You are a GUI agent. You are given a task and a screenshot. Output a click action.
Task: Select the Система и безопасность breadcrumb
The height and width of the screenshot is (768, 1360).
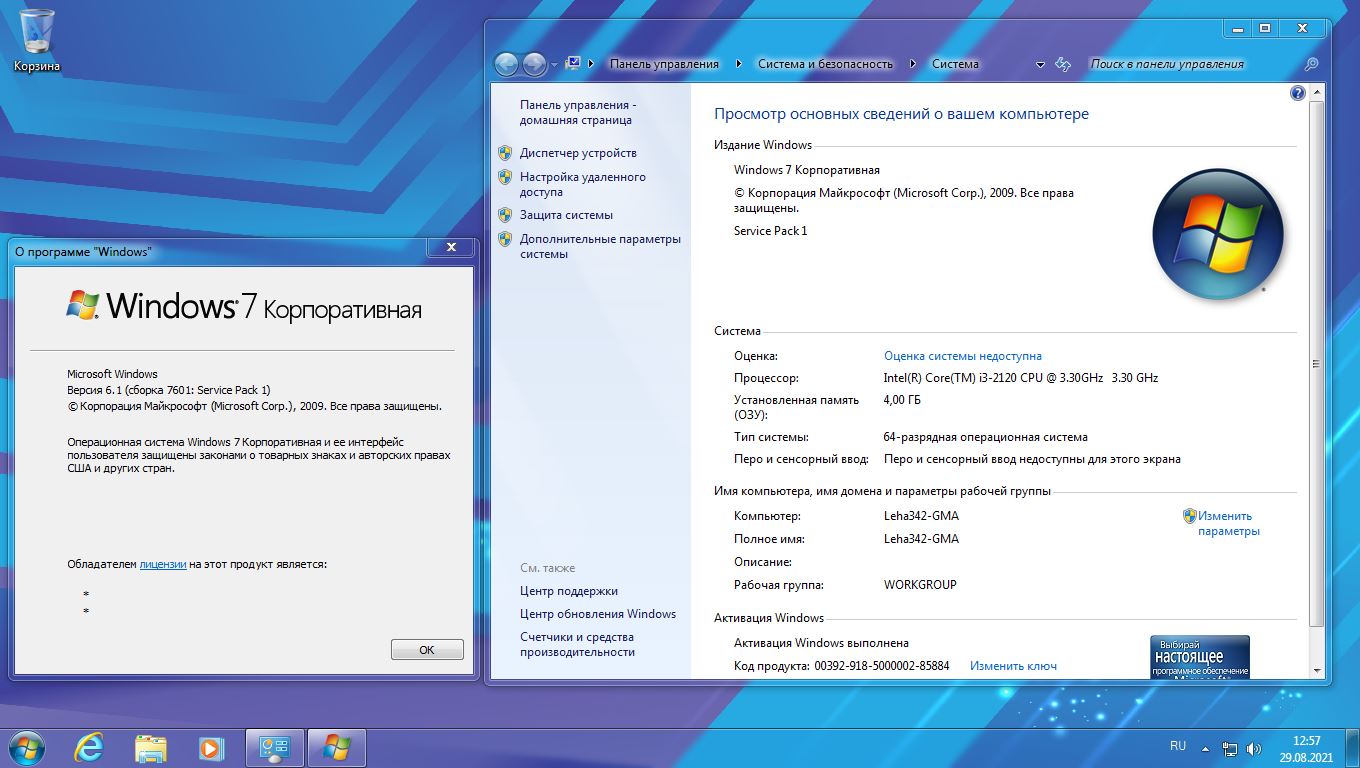click(825, 64)
